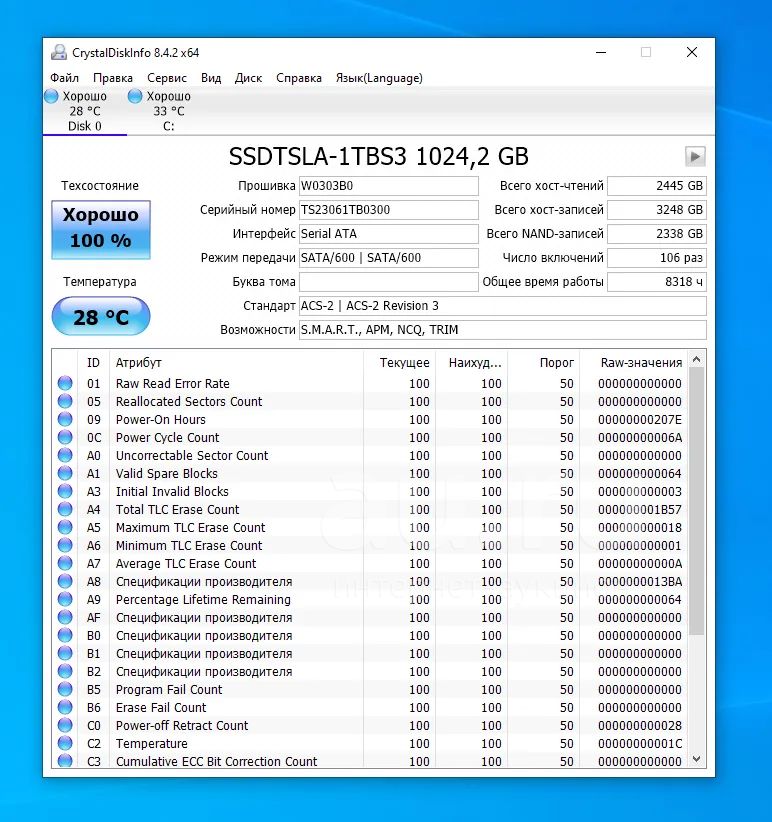The image size is (772, 822).
Task: Click the Прошивка firmware field W0303B0
Action: click(x=388, y=186)
